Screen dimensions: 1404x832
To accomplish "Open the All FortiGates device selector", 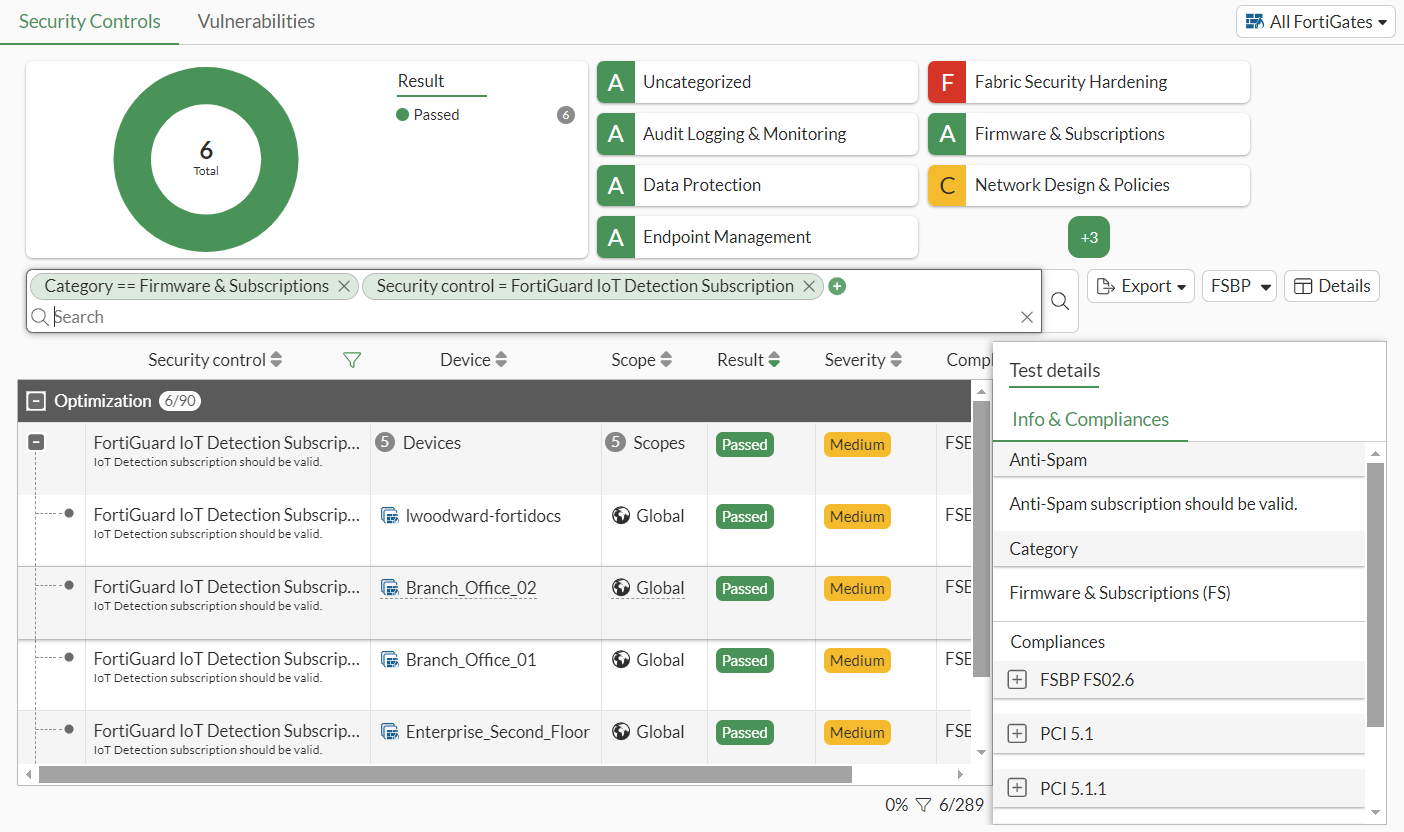I will point(1315,21).
